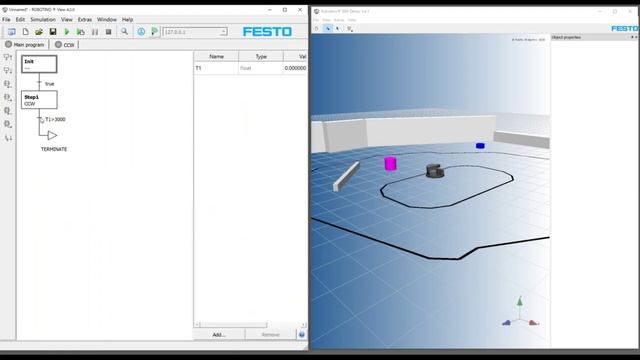The image size is (640, 360).
Task: Select the triangle terminate symbol
Action: pyautogui.click(x=52, y=135)
